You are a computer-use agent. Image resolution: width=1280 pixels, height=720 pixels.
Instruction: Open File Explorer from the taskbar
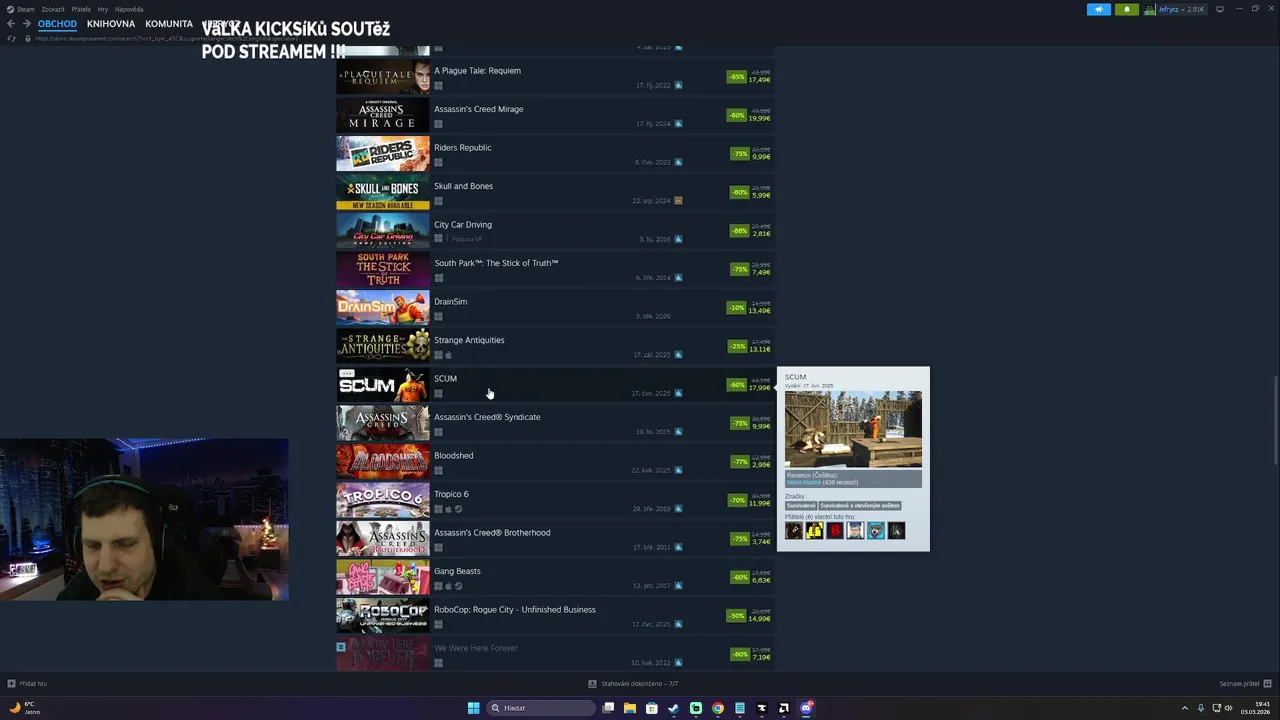[630, 708]
